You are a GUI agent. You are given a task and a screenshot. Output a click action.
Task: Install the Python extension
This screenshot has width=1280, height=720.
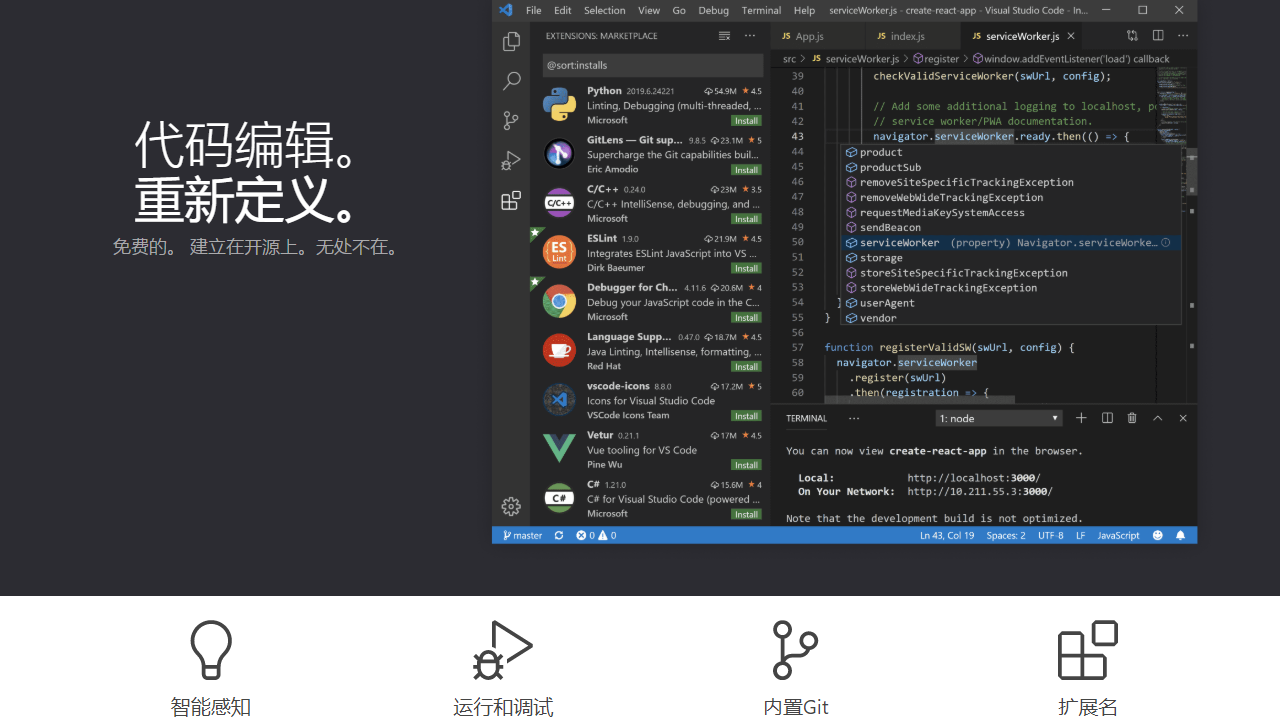coord(746,120)
